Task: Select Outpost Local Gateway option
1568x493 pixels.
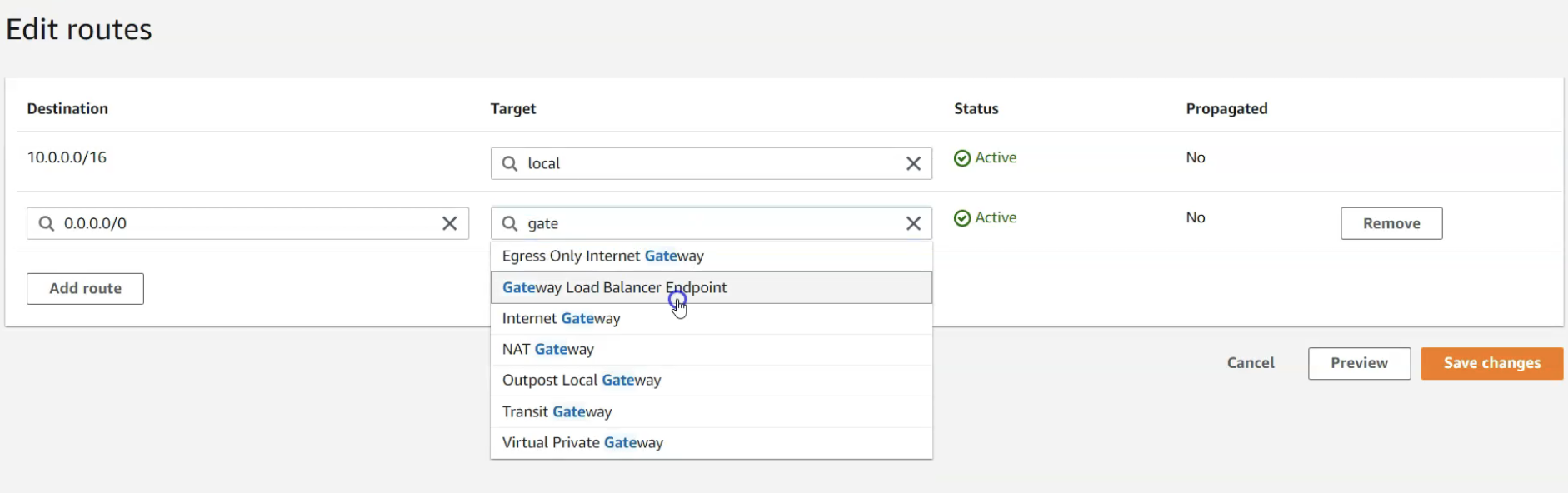Action: (581, 381)
